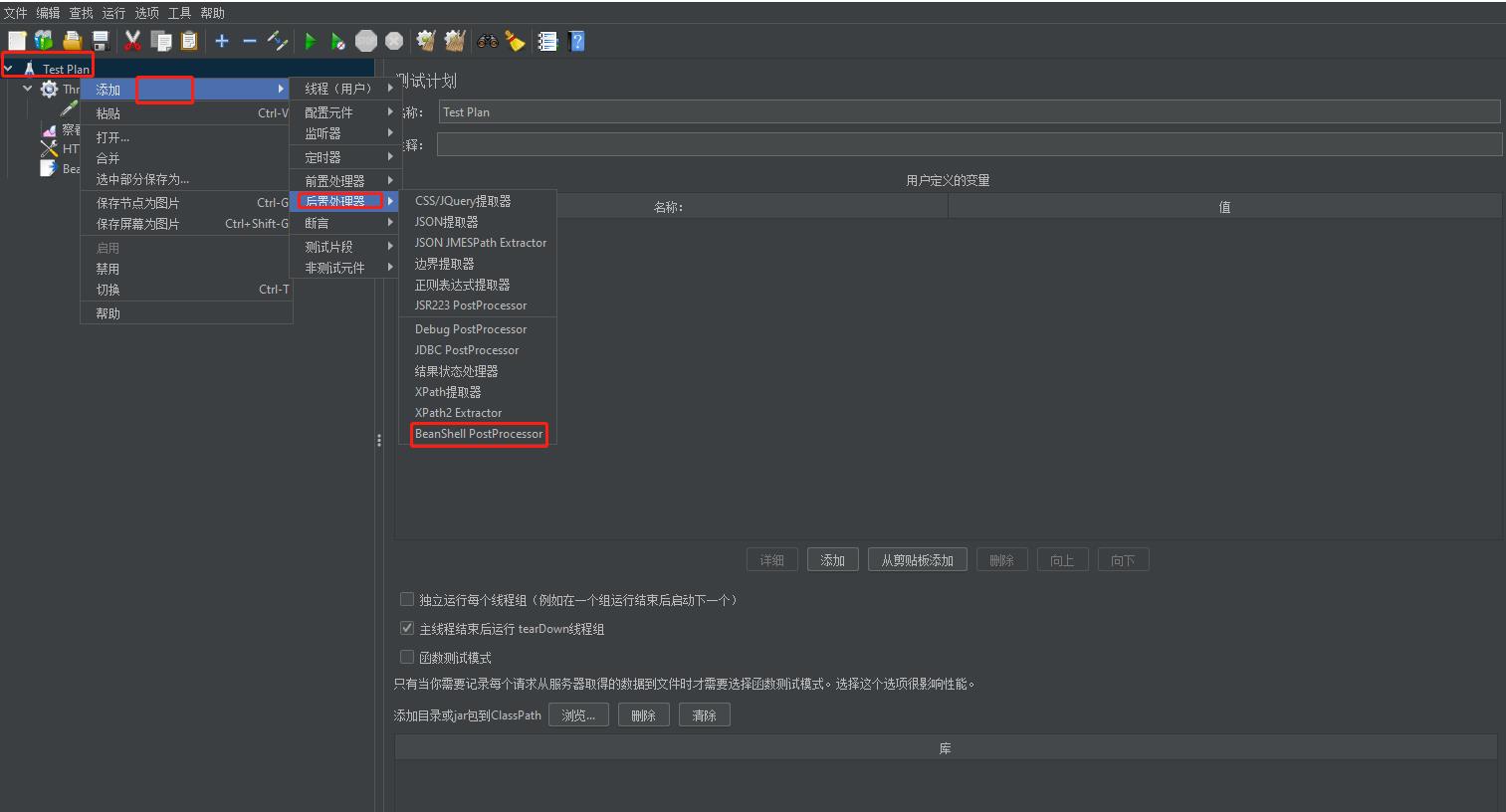The height and width of the screenshot is (812, 1506).
Task: Click the 详细 button
Action: [772, 560]
